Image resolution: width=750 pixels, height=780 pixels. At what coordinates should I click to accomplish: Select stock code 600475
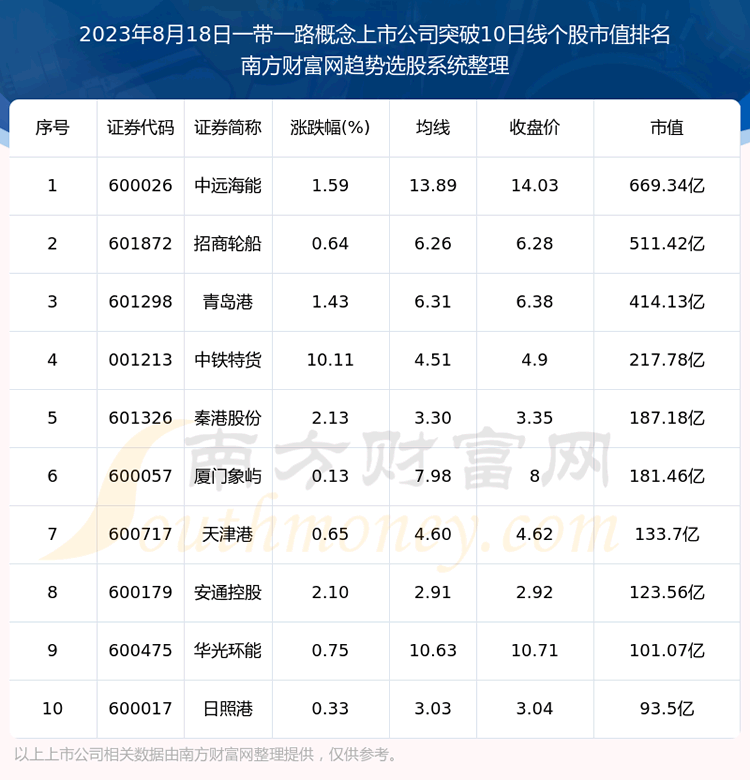click(140, 651)
